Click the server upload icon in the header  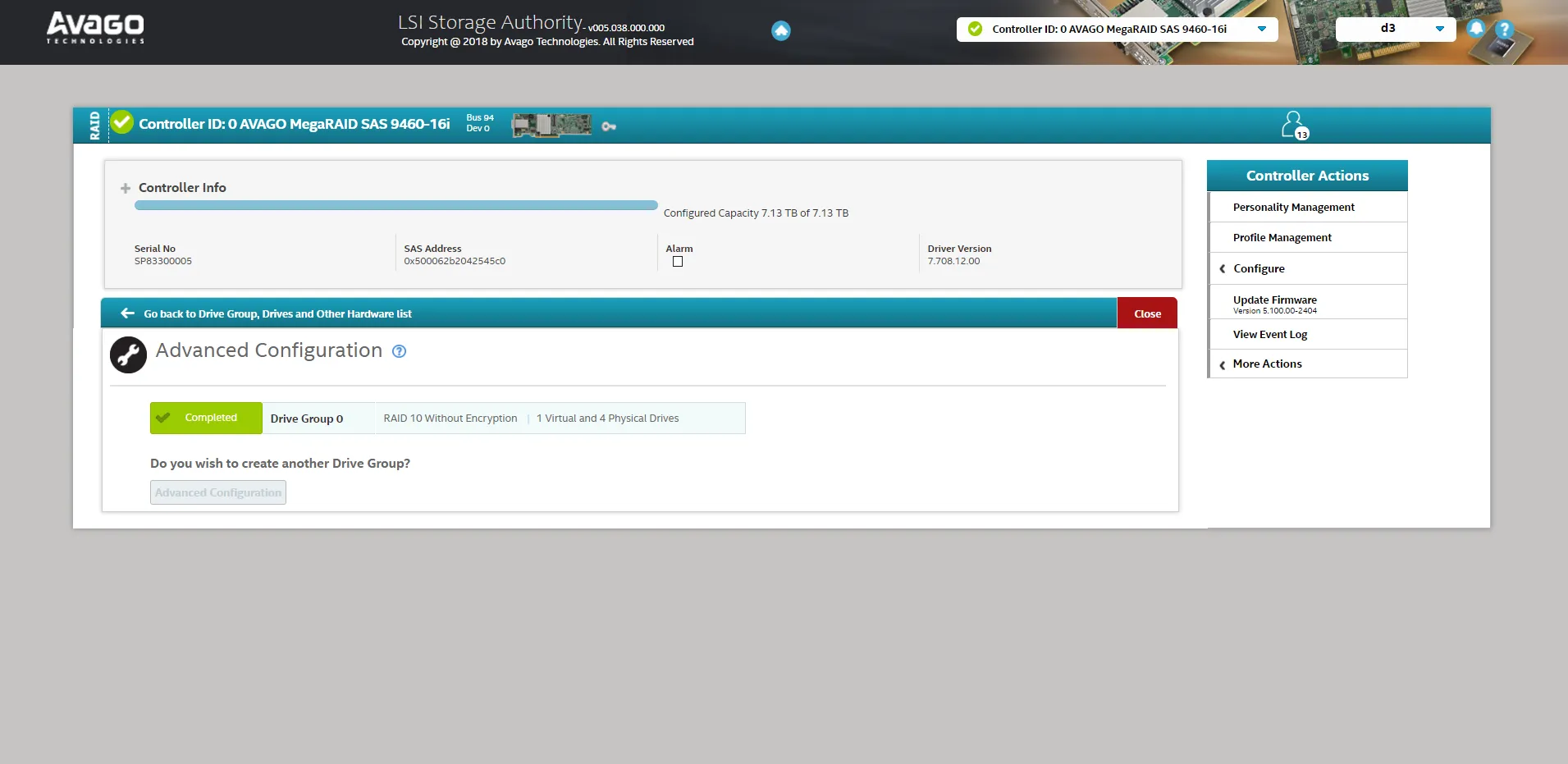point(780,30)
